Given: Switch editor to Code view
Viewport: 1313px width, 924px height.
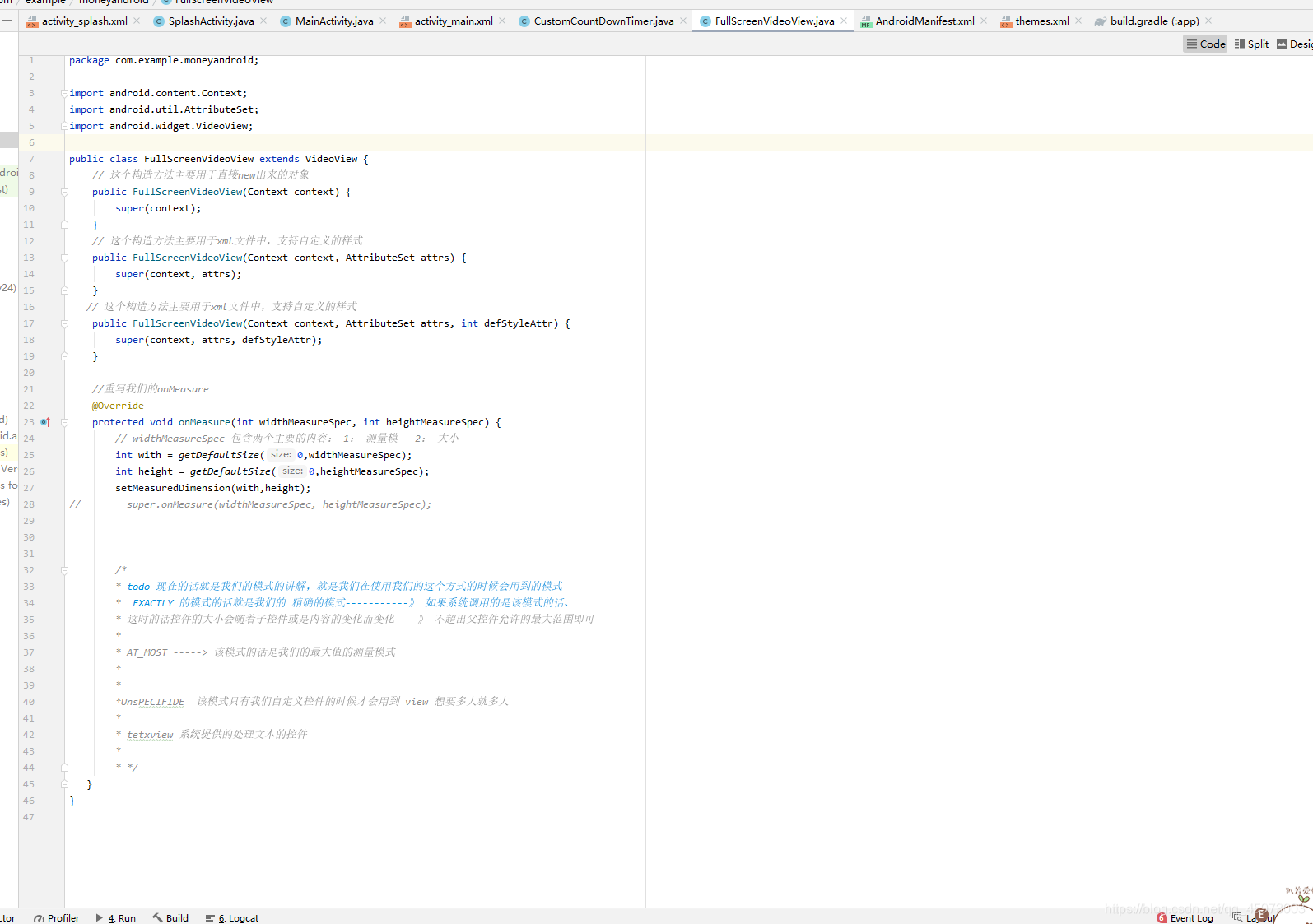Looking at the screenshot, I should tap(1206, 44).
